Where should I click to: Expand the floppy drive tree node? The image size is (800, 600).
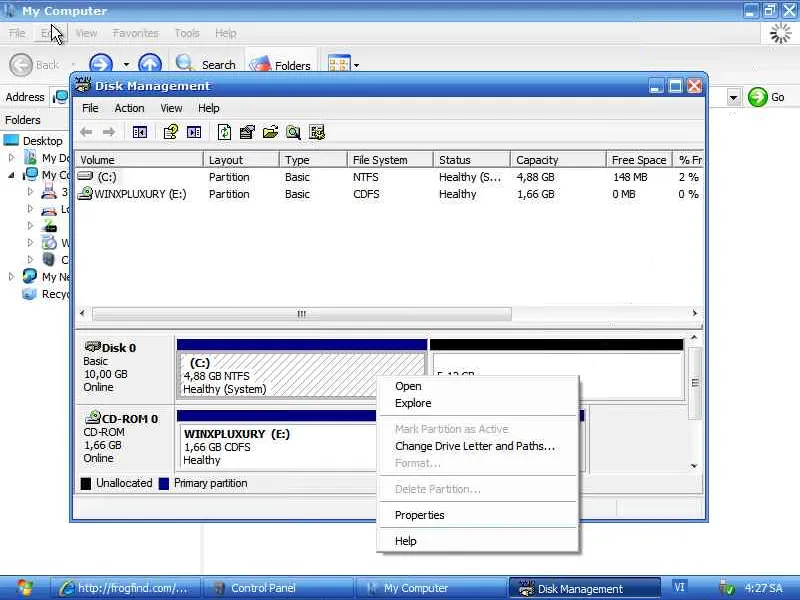click(30, 192)
